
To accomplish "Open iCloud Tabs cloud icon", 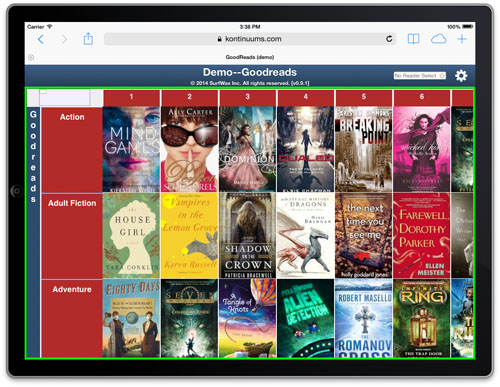I will 439,39.
